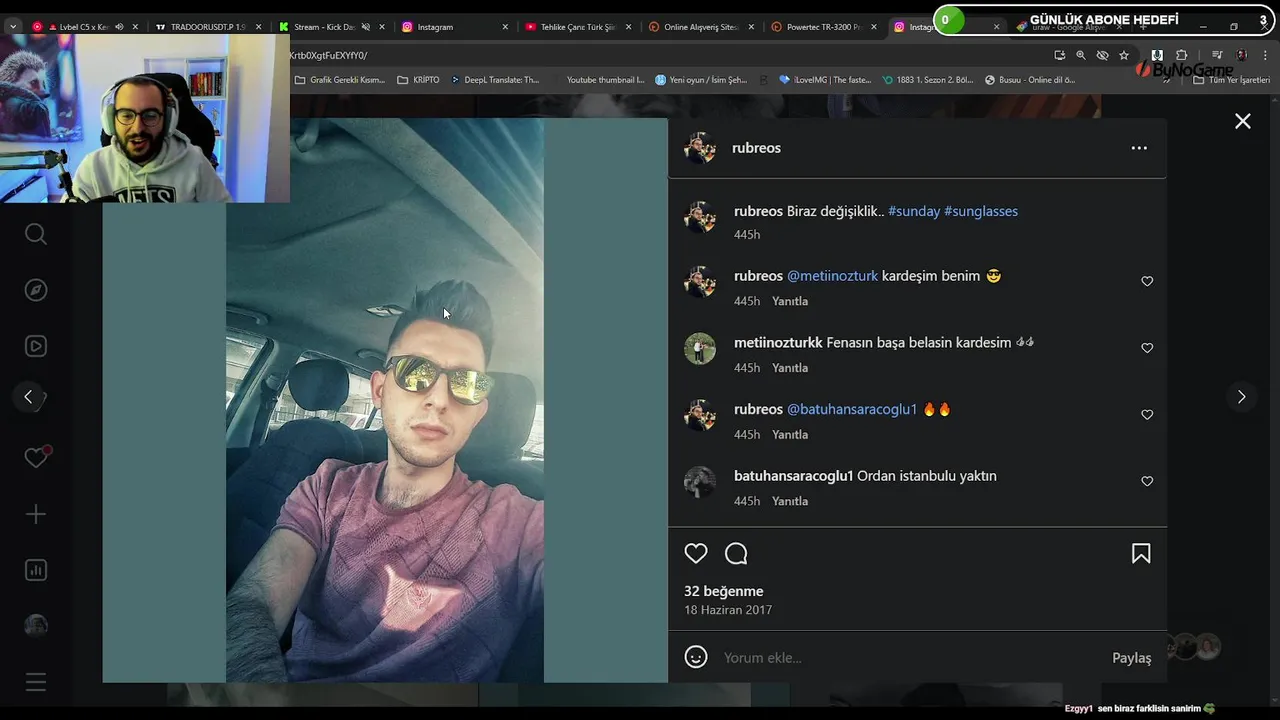The width and height of the screenshot is (1280, 720).
Task: Open the Reels icon in the sidebar
Action: [x=36, y=346]
